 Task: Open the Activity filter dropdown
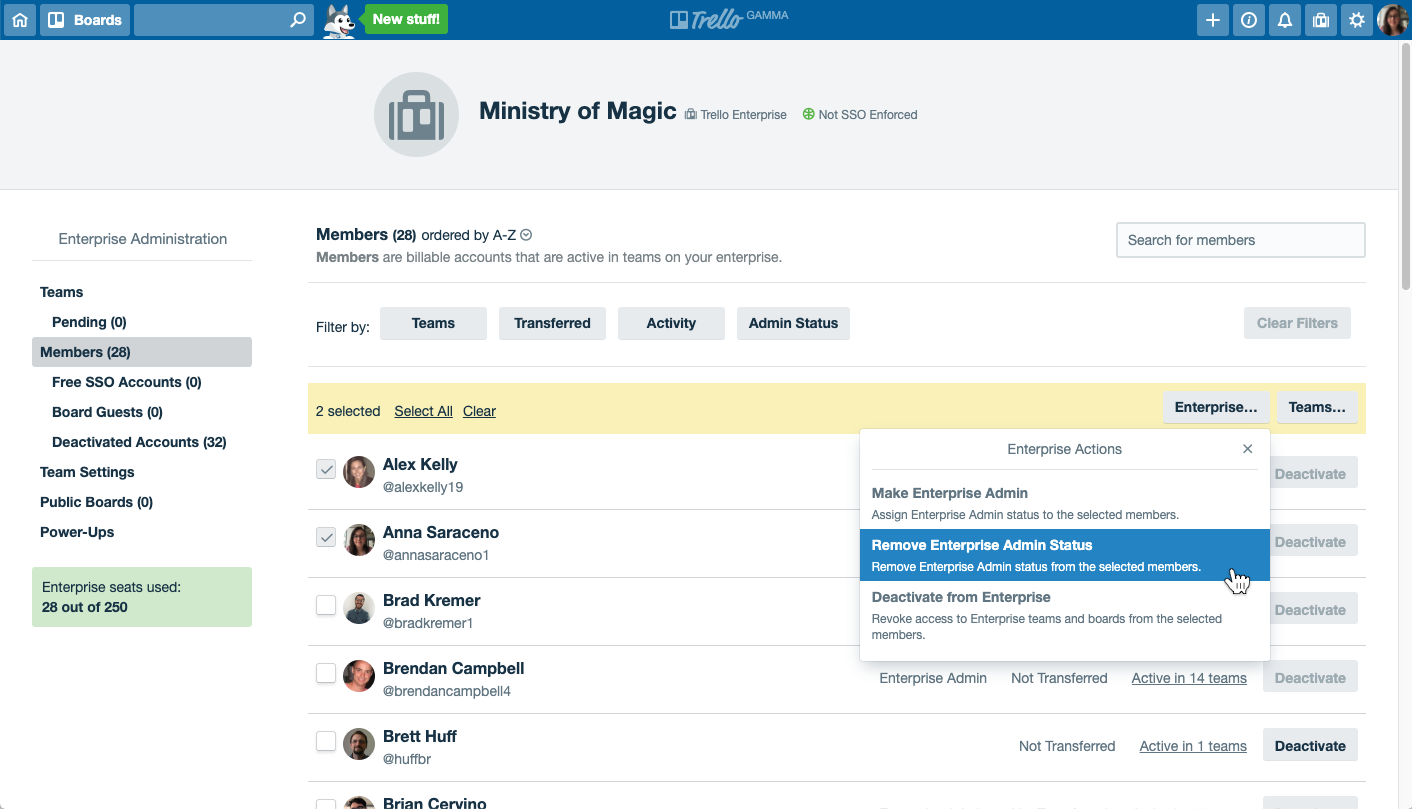pos(671,323)
